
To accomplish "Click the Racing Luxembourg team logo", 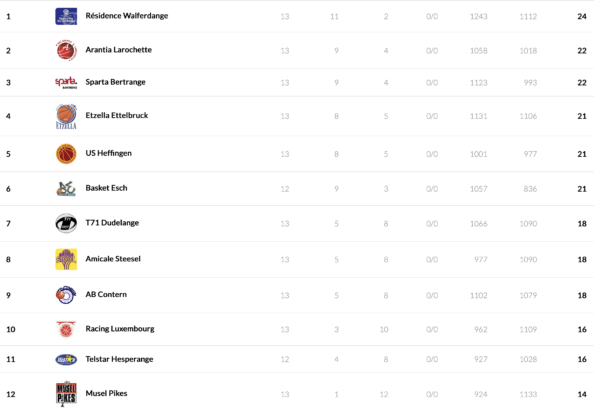I will [x=66, y=329].
